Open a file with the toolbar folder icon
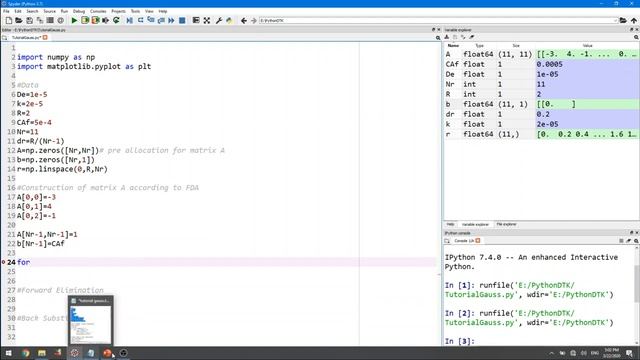Screen dimensions: 640x360 (x=19, y=20)
